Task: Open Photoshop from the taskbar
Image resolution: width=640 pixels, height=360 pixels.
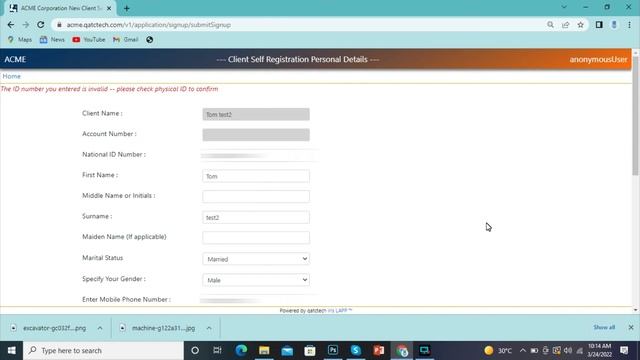Action: [x=333, y=351]
